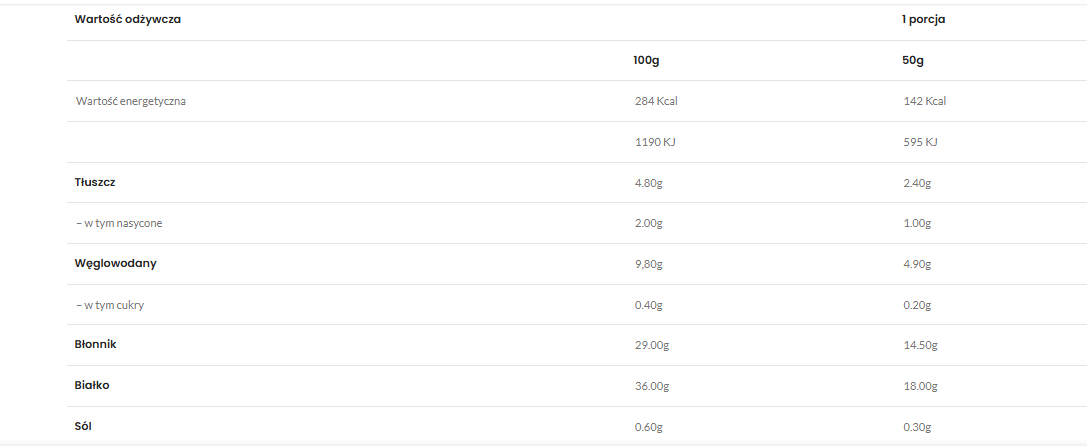Select the "18.00g" protein per-portion value
1087x448 pixels.
pos(919,386)
